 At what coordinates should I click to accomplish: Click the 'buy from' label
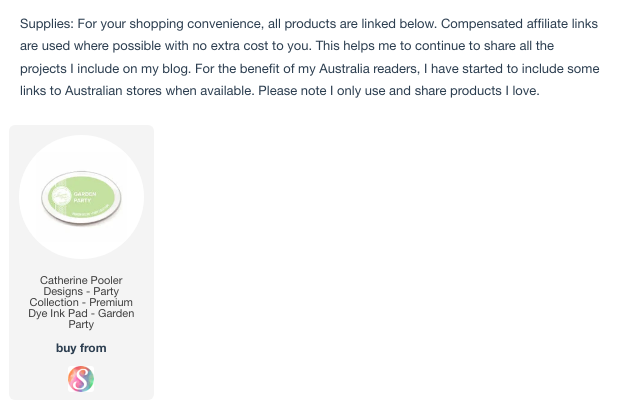click(x=81, y=348)
